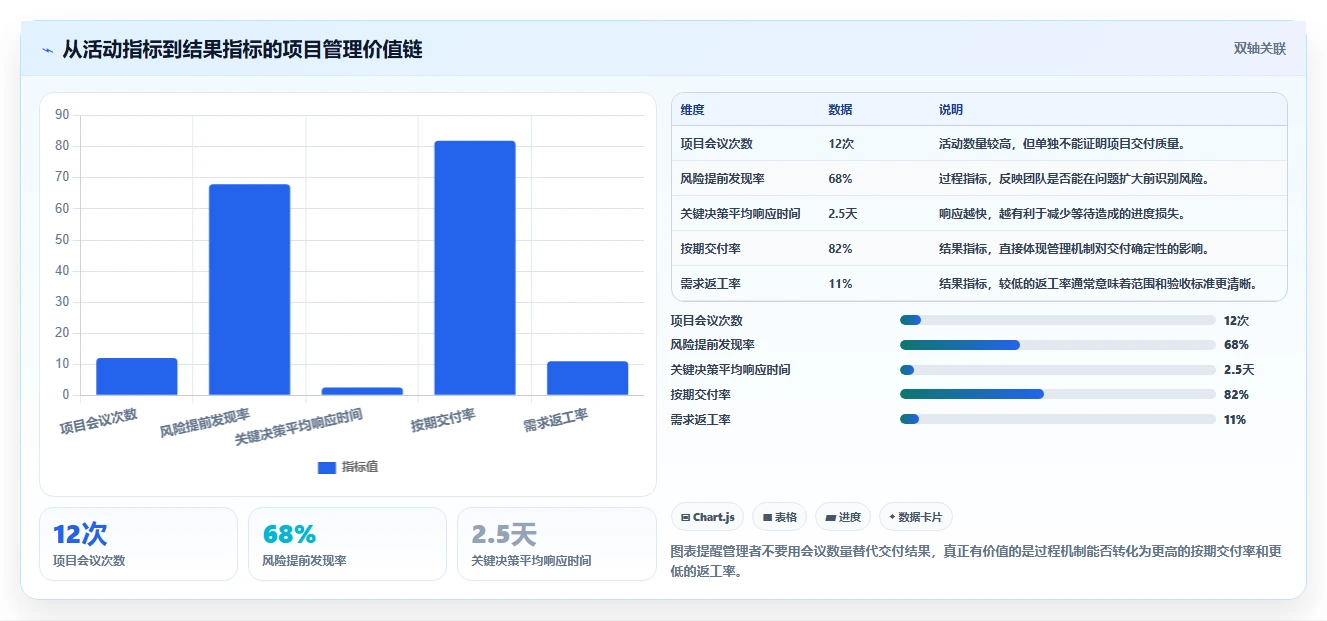Click the 关键决策平均响应时间 progress bar
1327x621 pixels.
(1057, 370)
